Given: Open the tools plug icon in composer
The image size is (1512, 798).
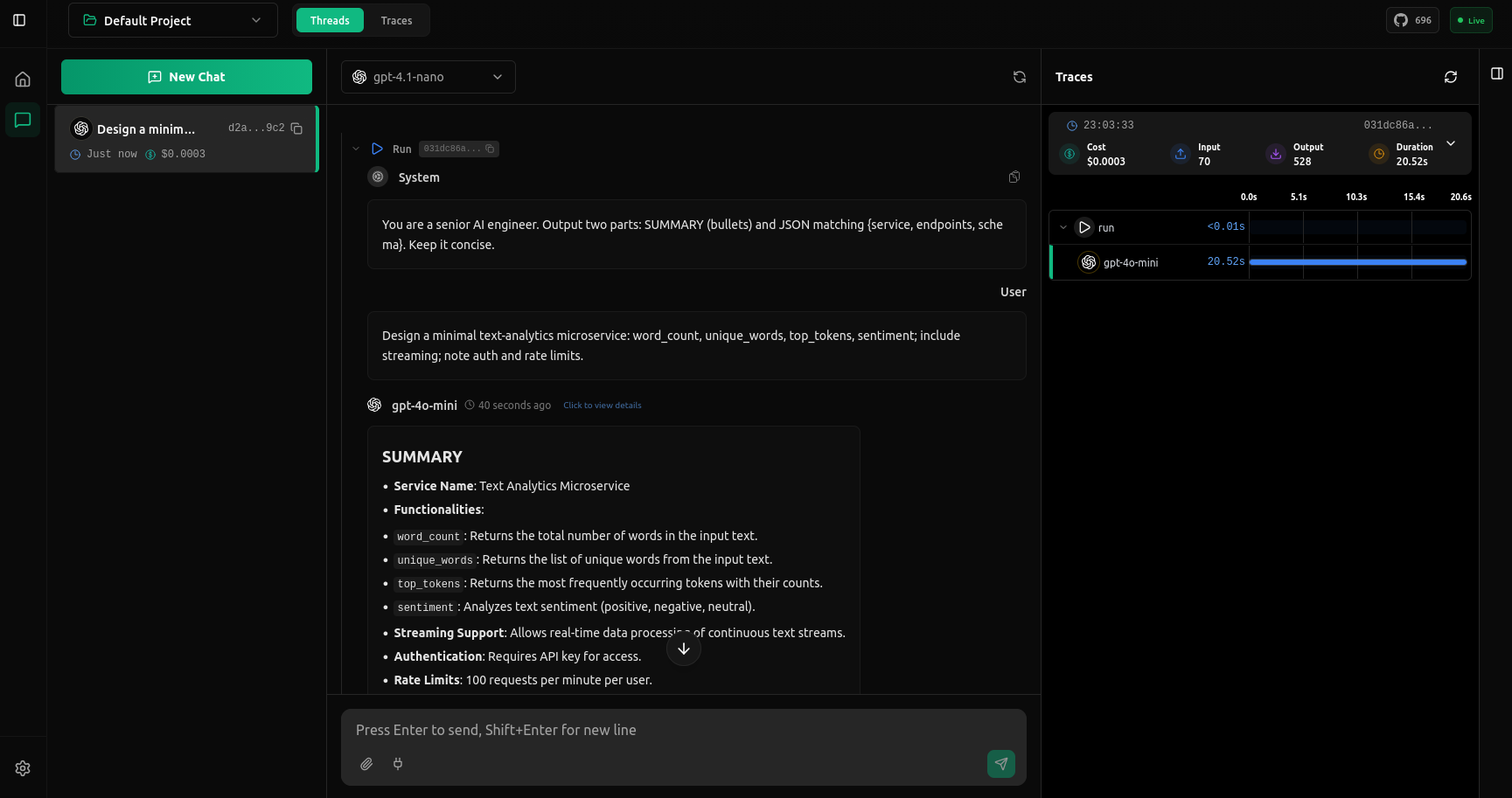Looking at the screenshot, I should (398, 764).
